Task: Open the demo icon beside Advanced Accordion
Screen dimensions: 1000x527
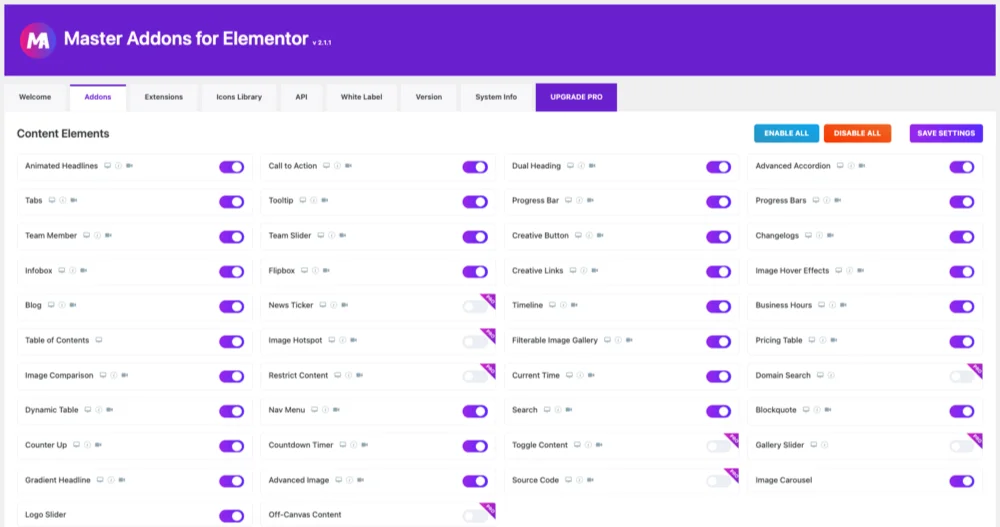Action: (841, 166)
